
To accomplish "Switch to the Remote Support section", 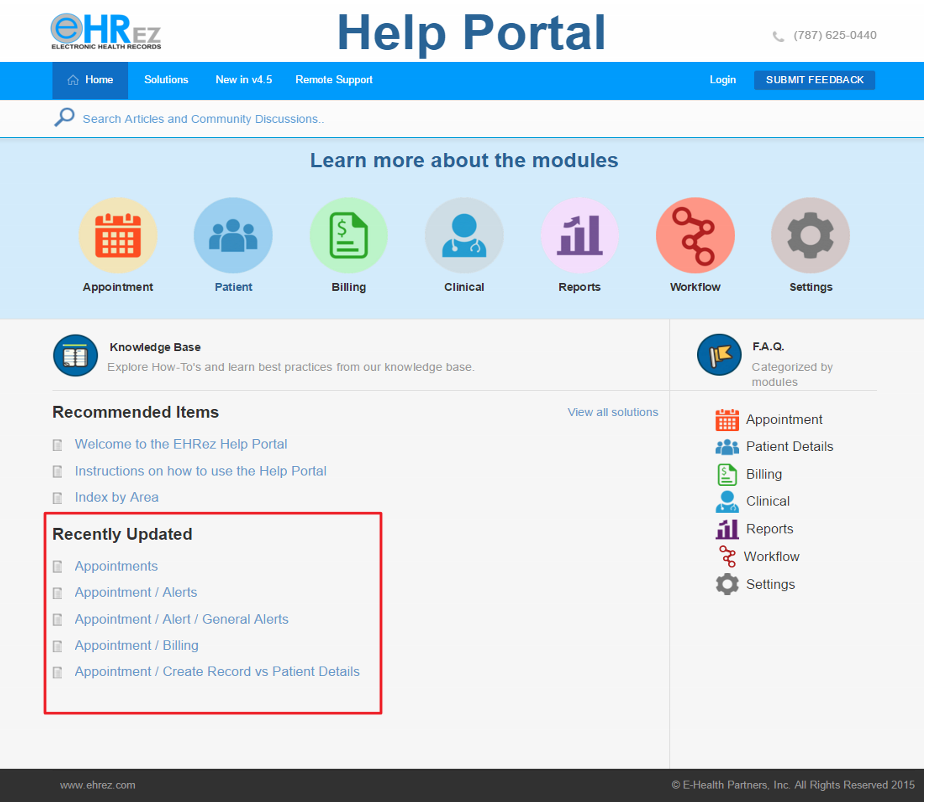I will tap(333, 80).
